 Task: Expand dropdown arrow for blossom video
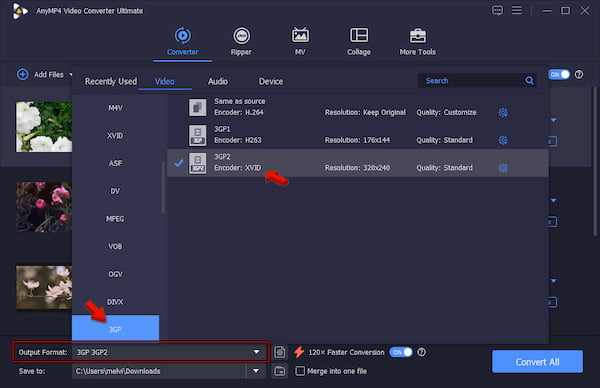pos(553,281)
